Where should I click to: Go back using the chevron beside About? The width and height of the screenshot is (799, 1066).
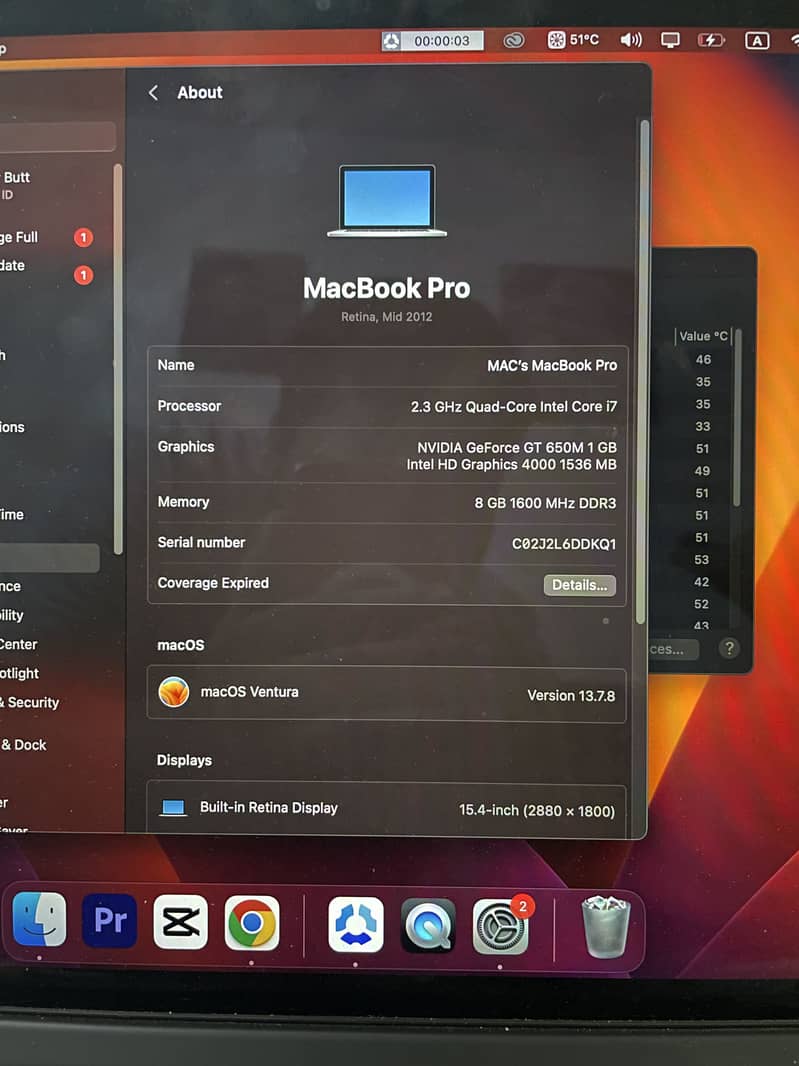[x=153, y=92]
